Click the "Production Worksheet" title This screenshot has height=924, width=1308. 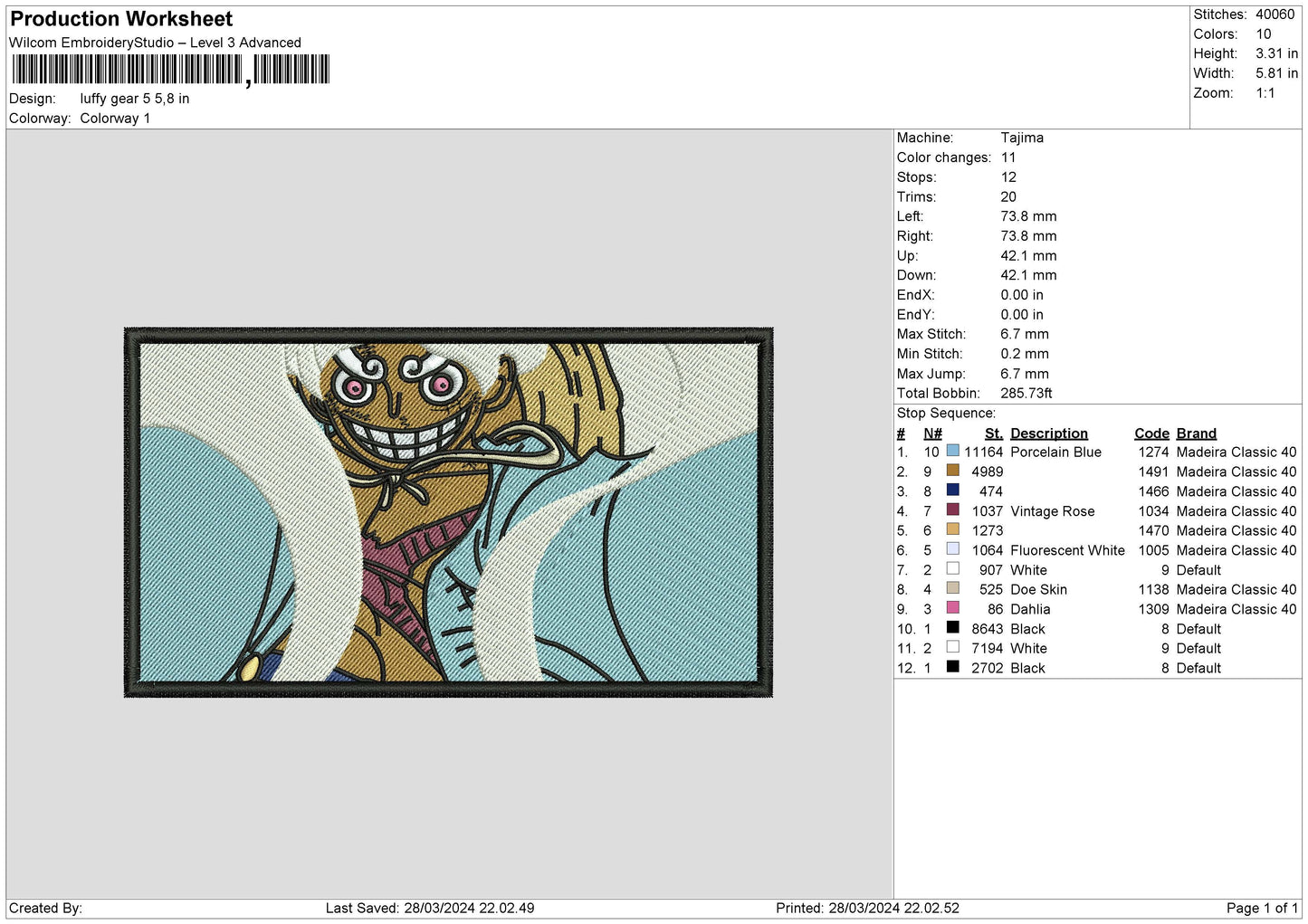click(121, 19)
